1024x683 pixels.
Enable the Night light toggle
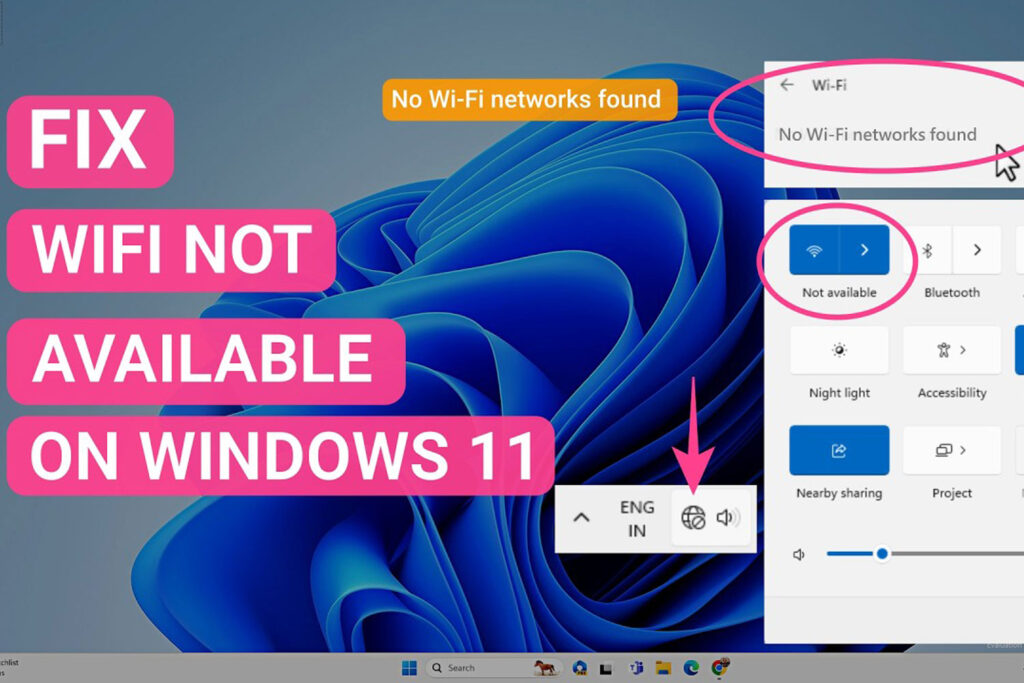pos(839,350)
